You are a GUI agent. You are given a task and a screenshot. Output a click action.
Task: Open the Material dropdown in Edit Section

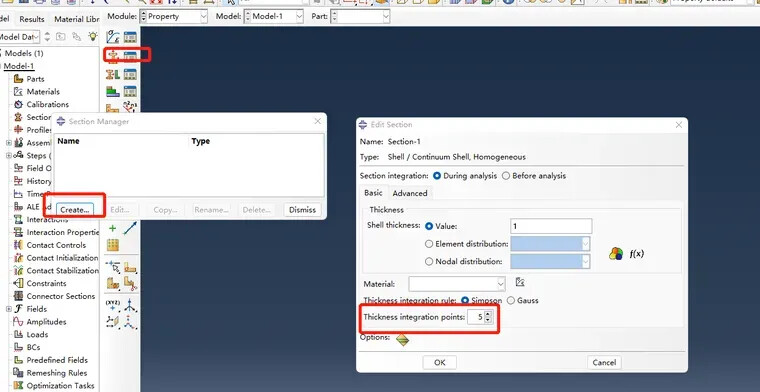click(x=457, y=283)
